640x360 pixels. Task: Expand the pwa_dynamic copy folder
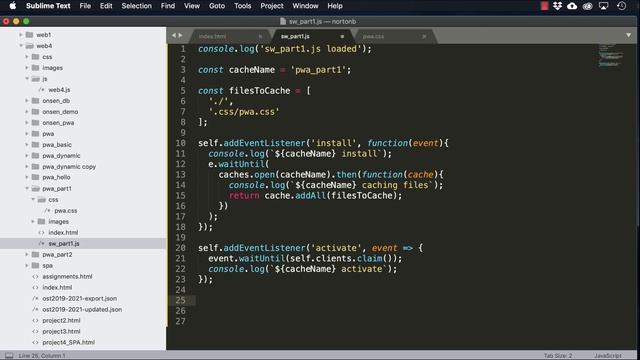(x=27, y=167)
